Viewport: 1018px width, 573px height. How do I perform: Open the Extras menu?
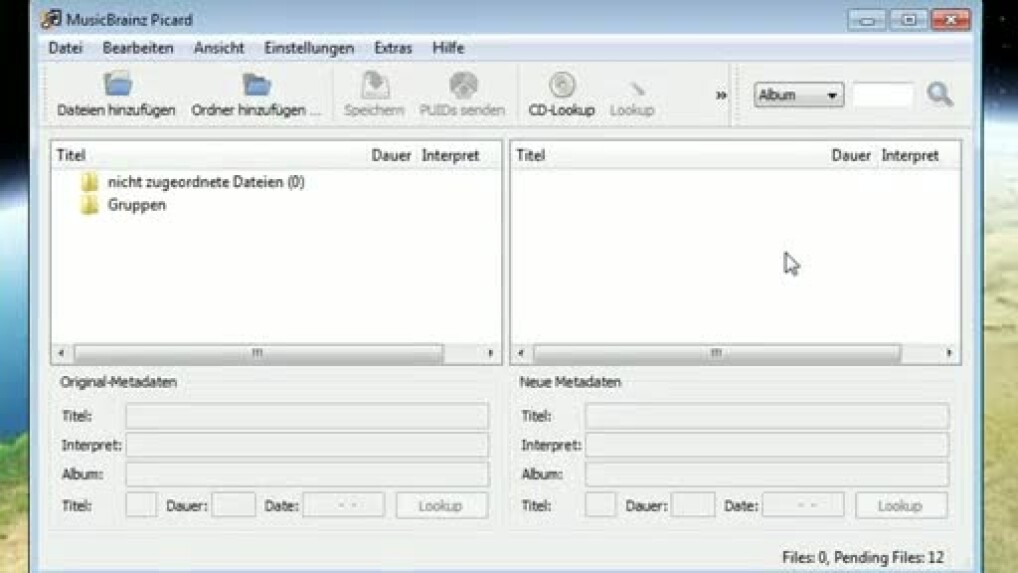392,48
